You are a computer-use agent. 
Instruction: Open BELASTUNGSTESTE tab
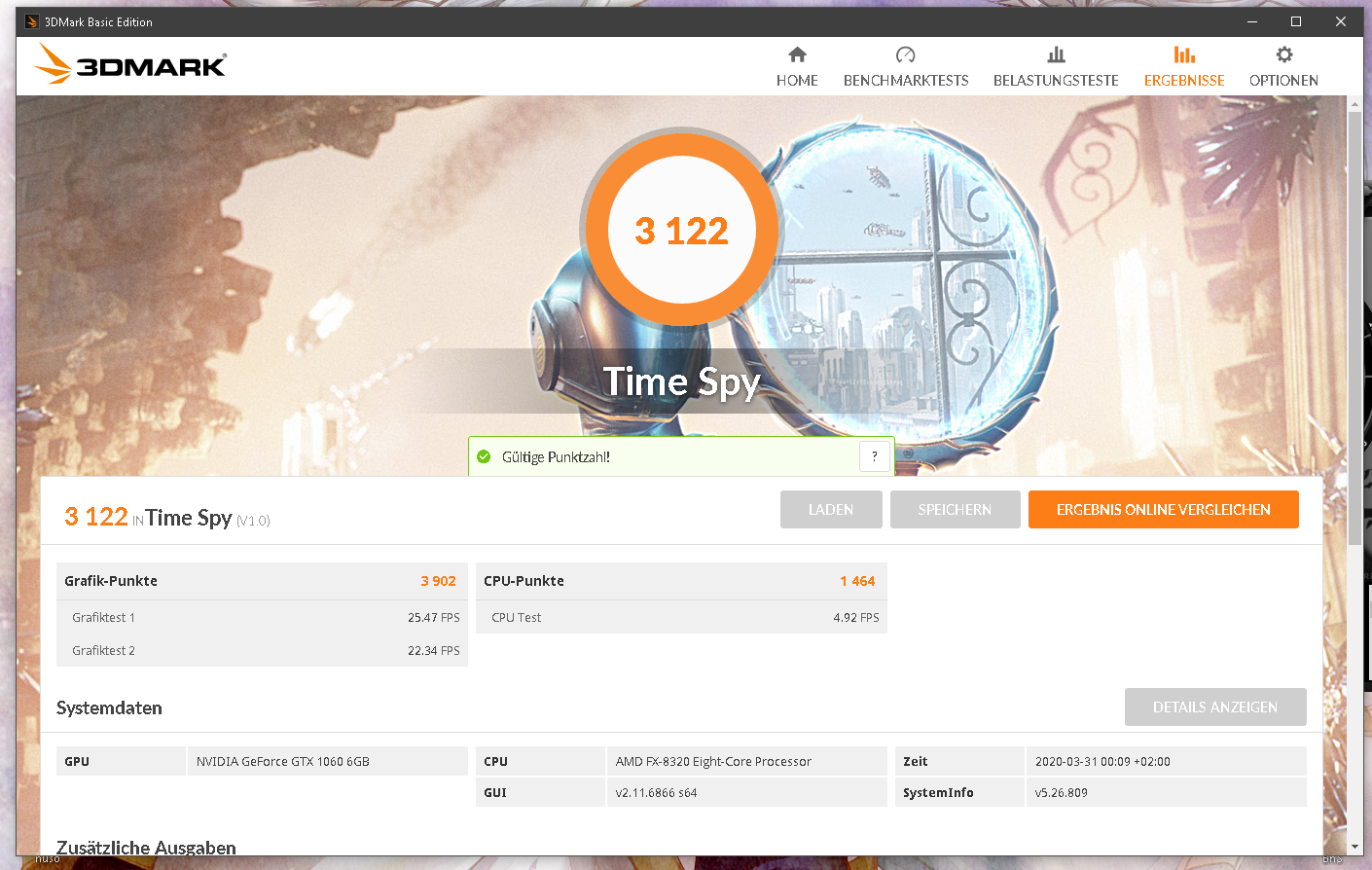coord(1056,67)
